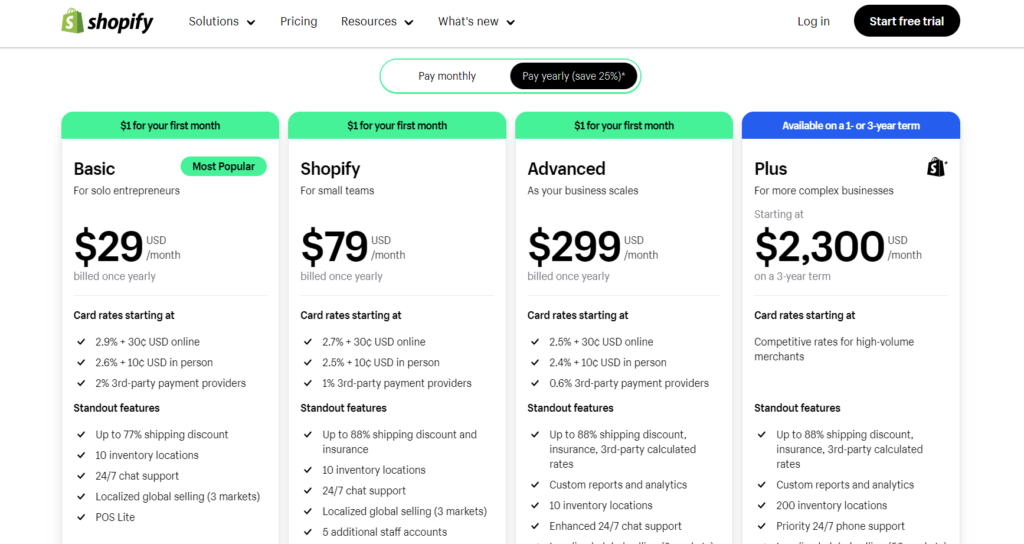The height and width of the screenshot is (544, 1024).
Task: Click For solo entrepreneurs subtitle
Action: (x=126, y=191)
